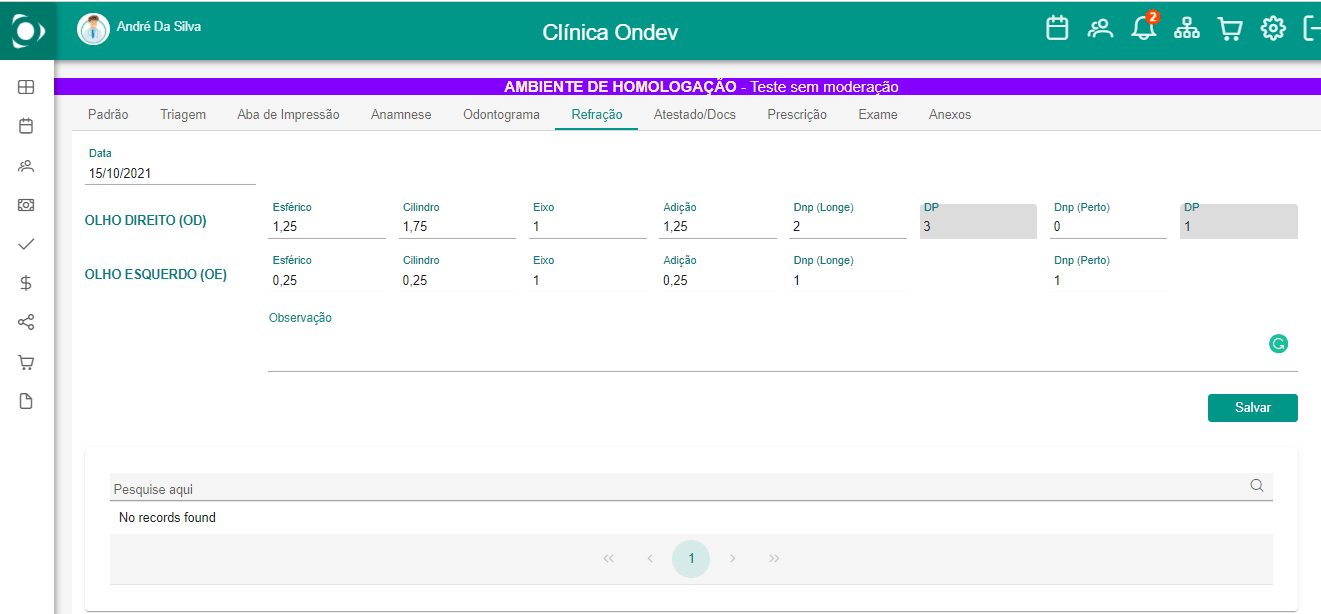Switch to the Odontograma tab
This screenshot has width=1321, height=614.
point(501,115)
